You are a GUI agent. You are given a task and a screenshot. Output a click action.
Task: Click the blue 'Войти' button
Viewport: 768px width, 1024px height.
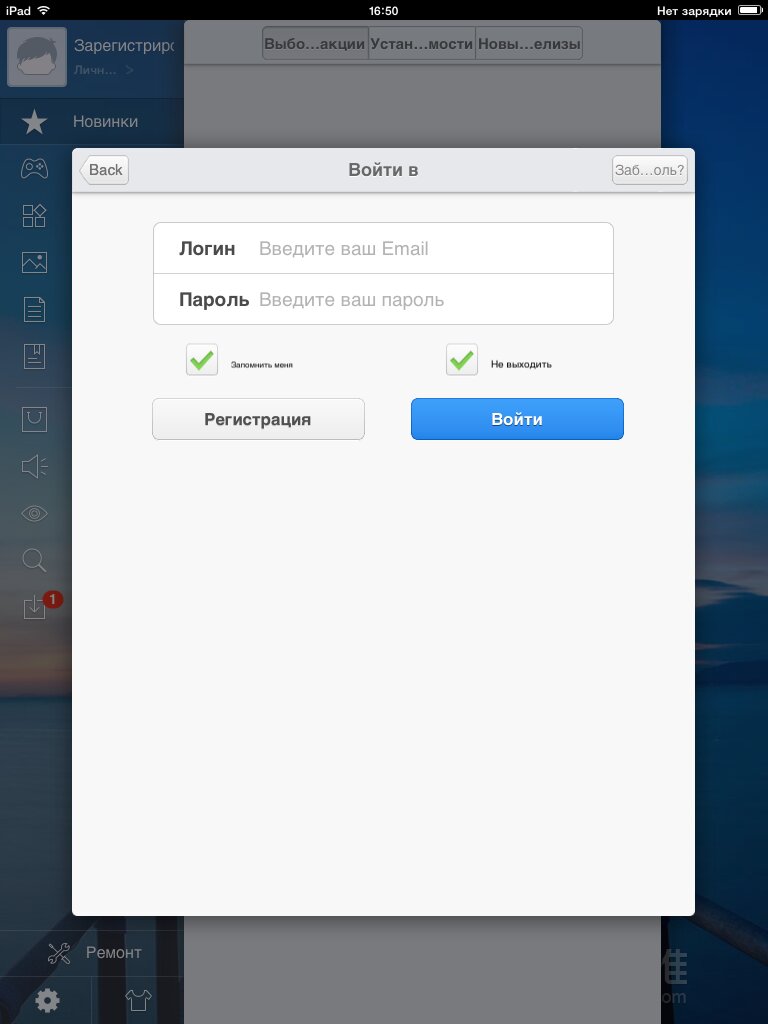coord(517,419)
